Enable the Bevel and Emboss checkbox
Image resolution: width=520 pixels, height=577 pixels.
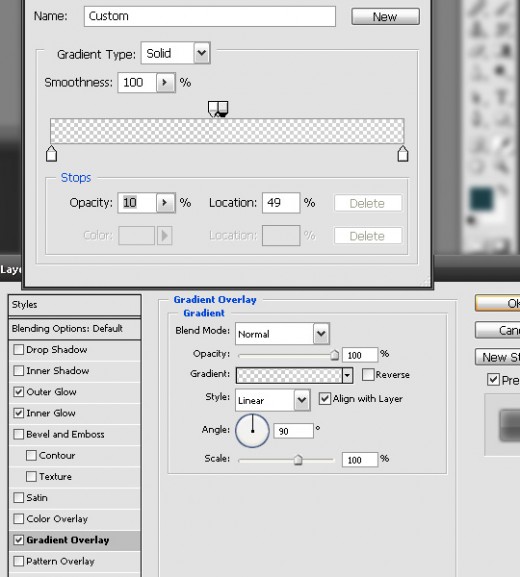(x=18, y=434)
